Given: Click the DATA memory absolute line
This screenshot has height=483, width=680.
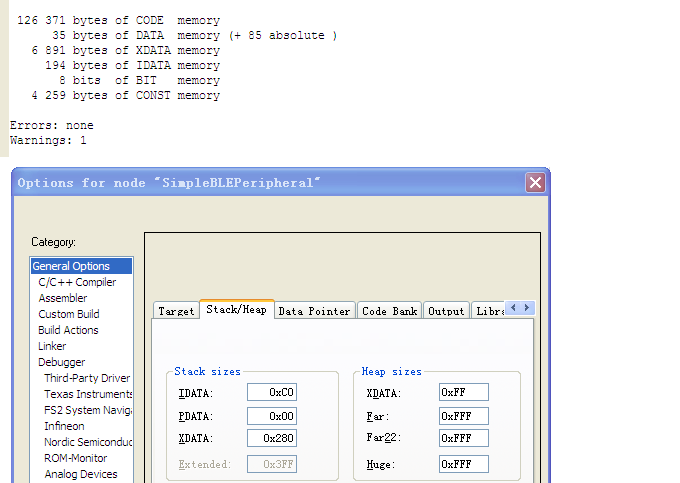Looking at the screenshot, I should coord(195,36).
